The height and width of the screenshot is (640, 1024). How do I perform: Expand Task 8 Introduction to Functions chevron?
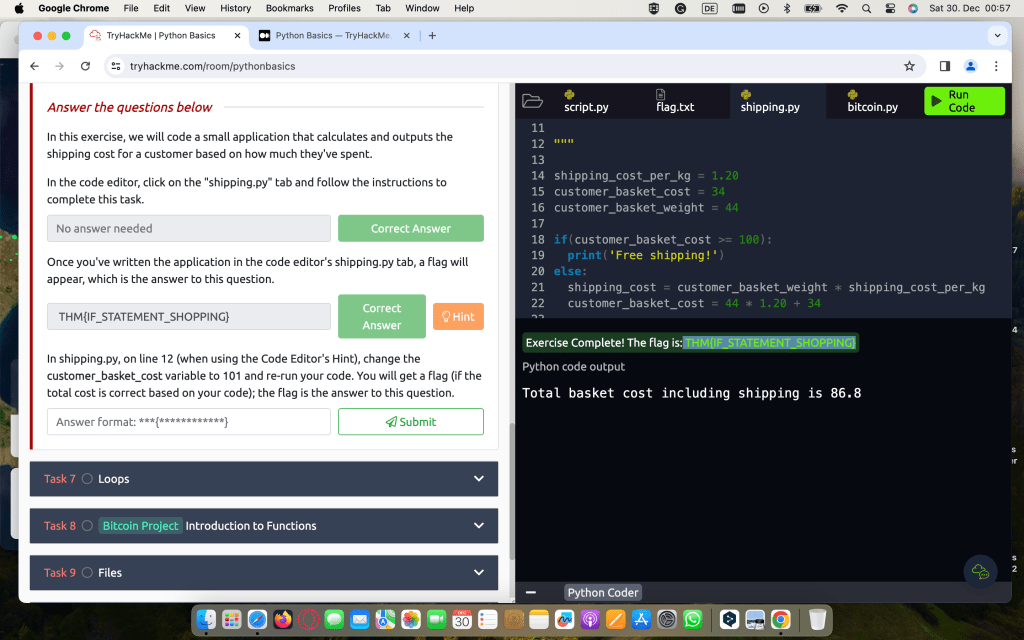pyautogui.click(x=479, y=526)
